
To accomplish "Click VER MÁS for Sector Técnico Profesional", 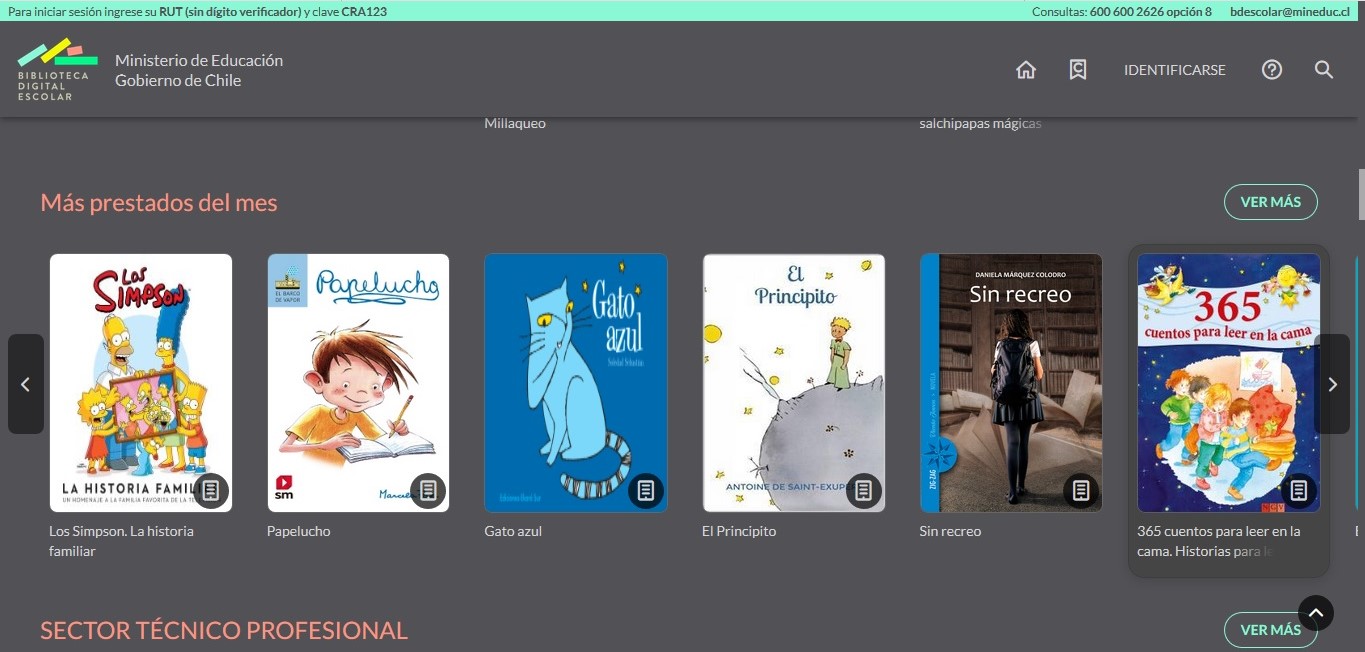I will [1271, 630].
